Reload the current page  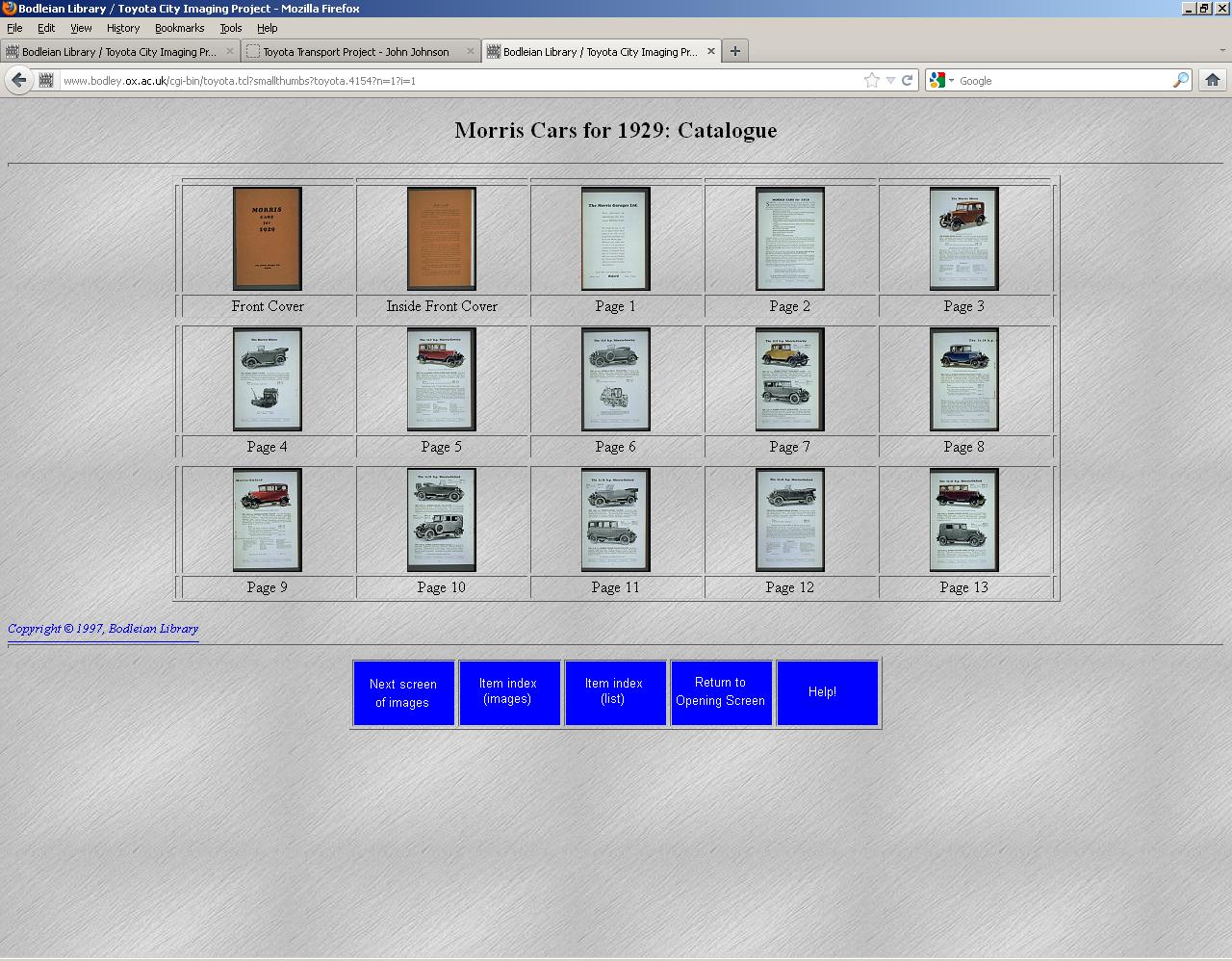906,80
